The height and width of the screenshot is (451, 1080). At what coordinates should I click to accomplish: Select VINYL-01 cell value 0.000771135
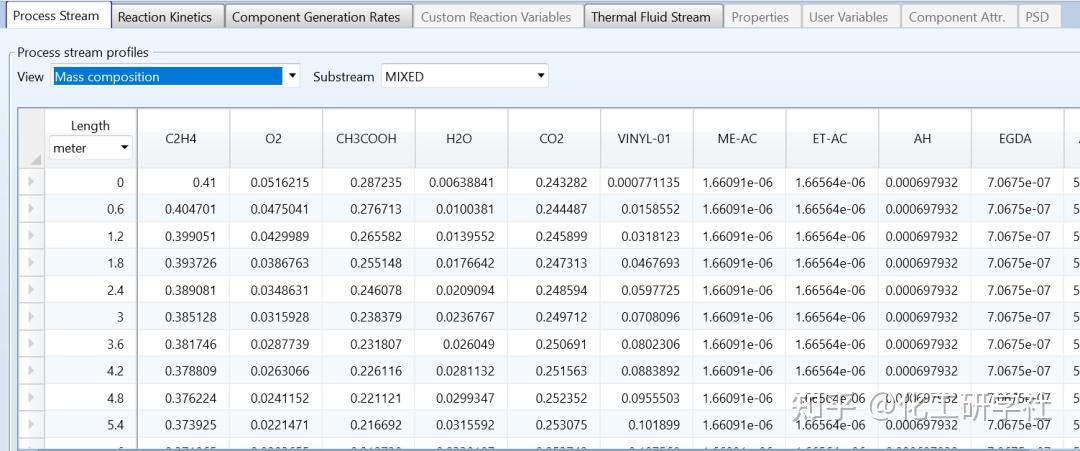click(646, 182)
